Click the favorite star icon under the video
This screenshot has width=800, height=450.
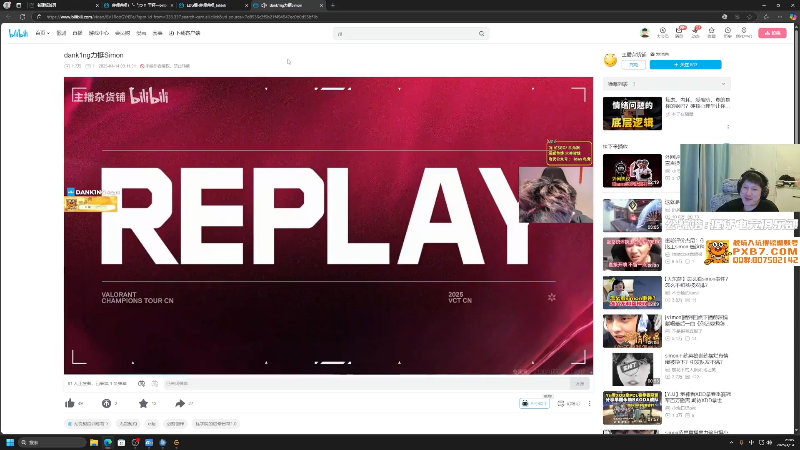pos(143,404)
